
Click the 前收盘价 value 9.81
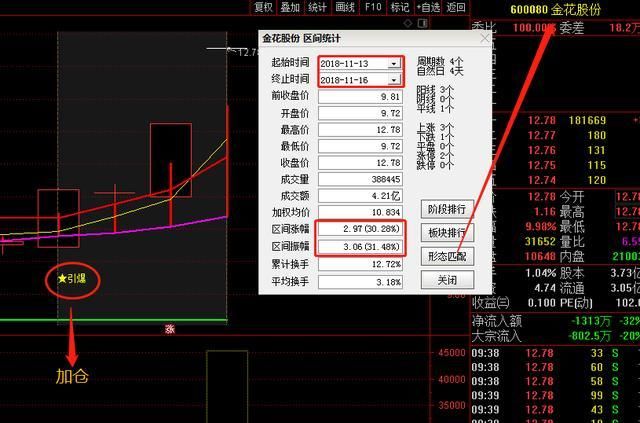(x=360, y=96)
